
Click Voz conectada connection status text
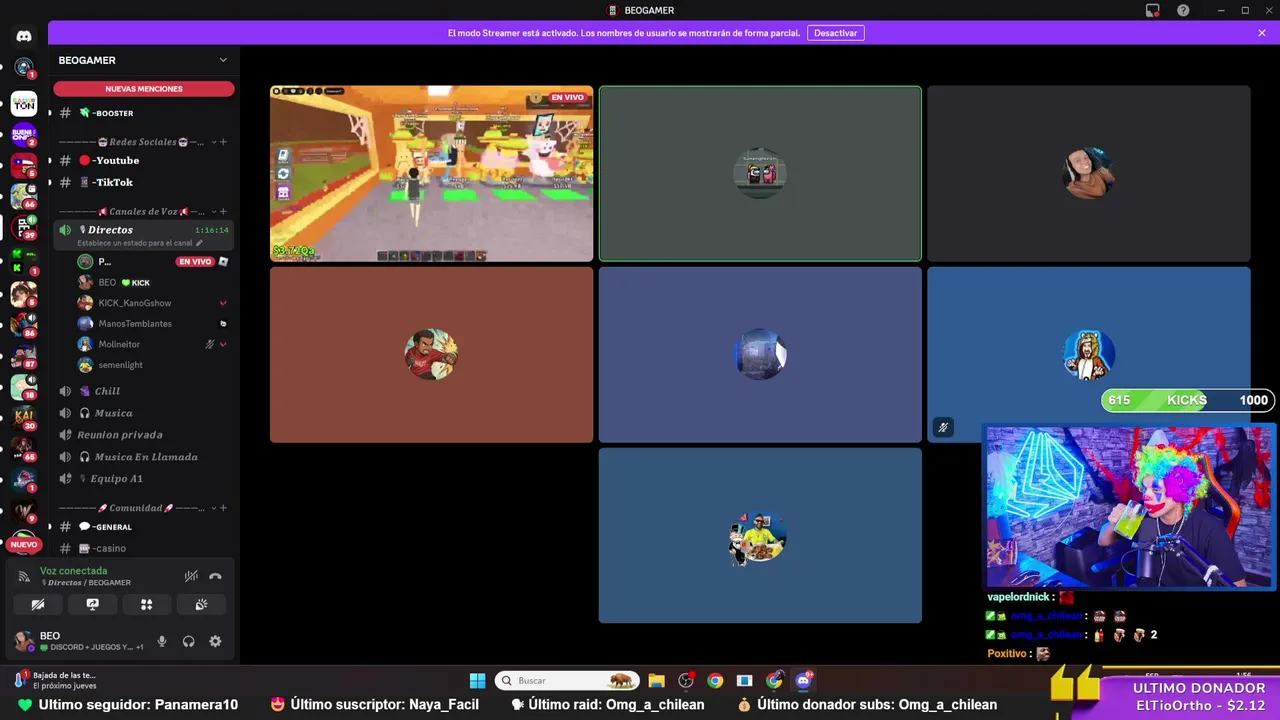tap(73, 571)
